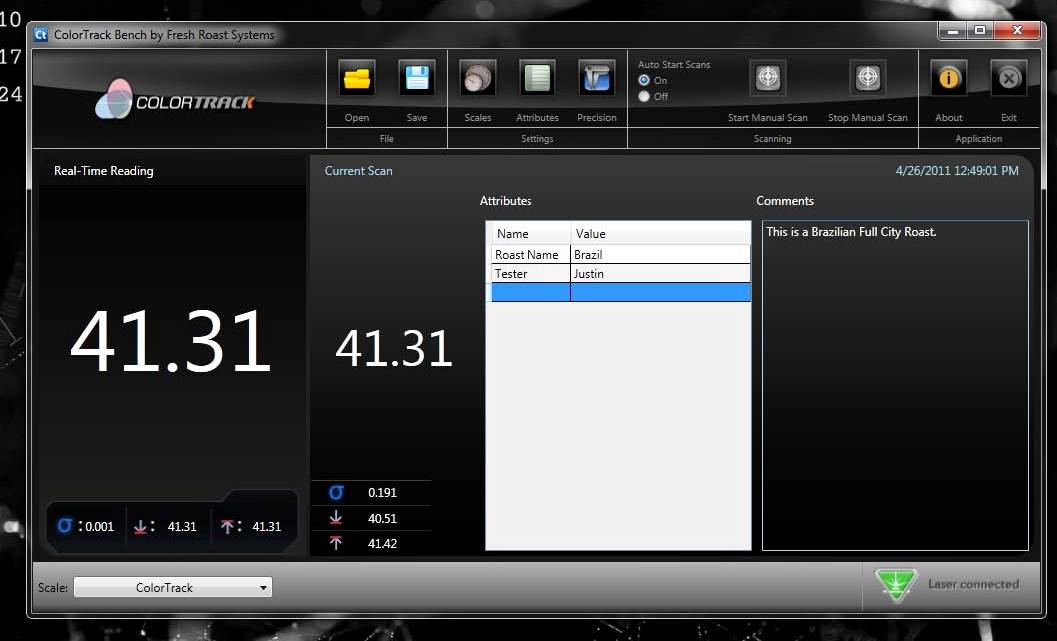Click the Value column header

[x=661, y=233]
